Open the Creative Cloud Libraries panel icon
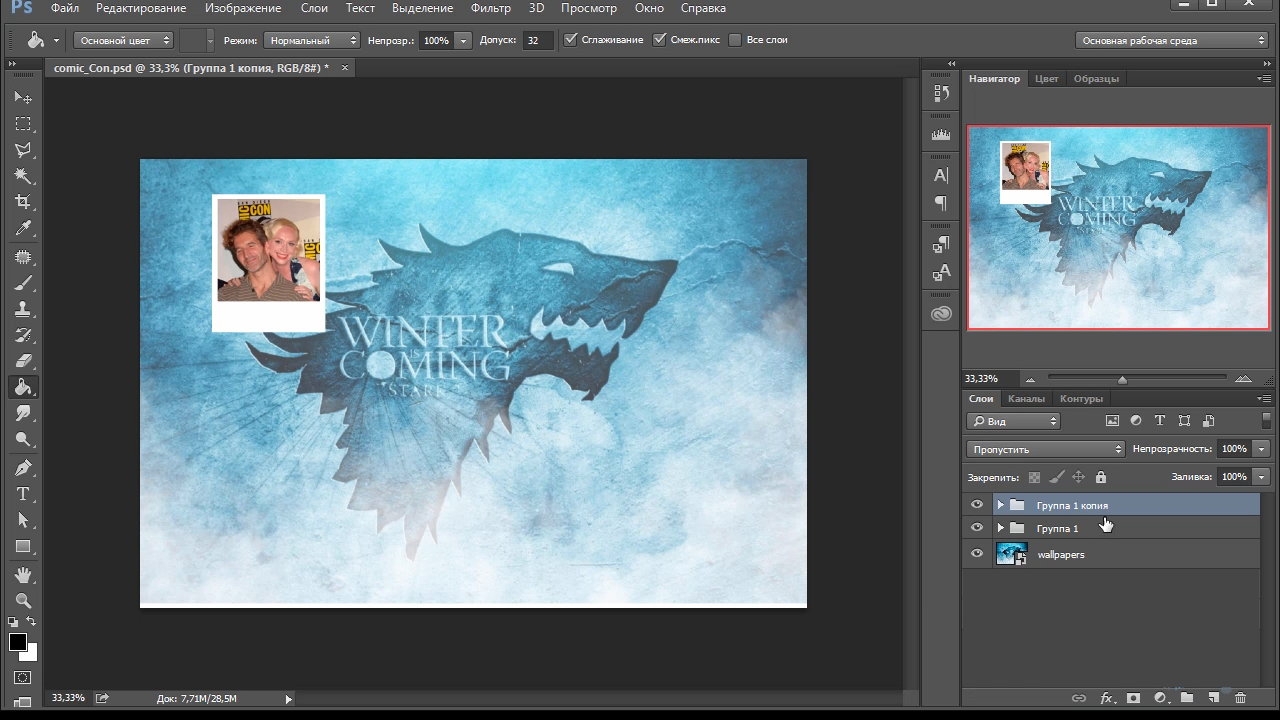The height and width of the screenshot is (720, 1280). 941,313
